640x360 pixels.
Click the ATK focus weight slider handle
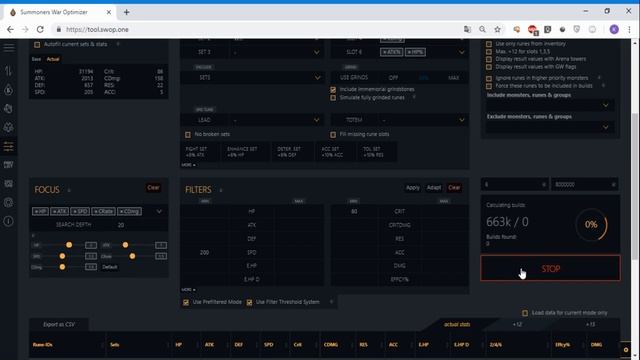point(125,245)
